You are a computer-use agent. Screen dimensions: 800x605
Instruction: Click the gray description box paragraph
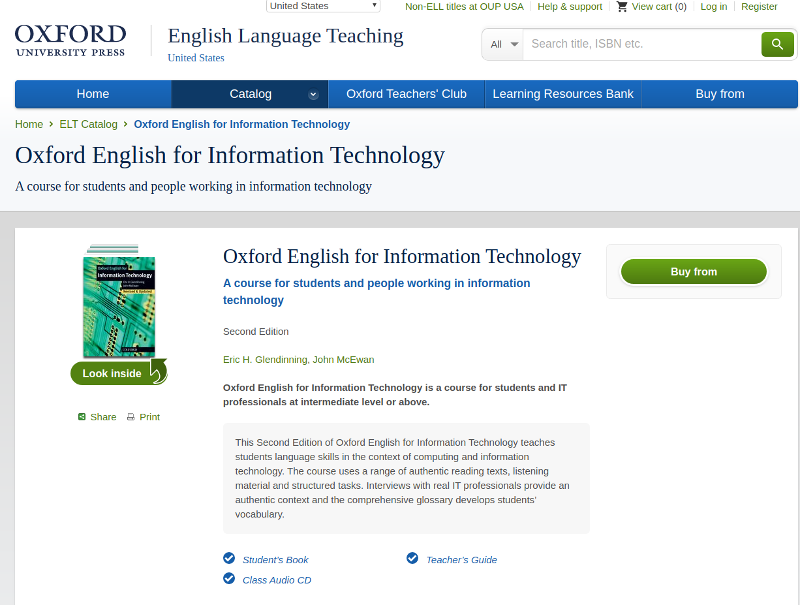[x=406, y=478]
